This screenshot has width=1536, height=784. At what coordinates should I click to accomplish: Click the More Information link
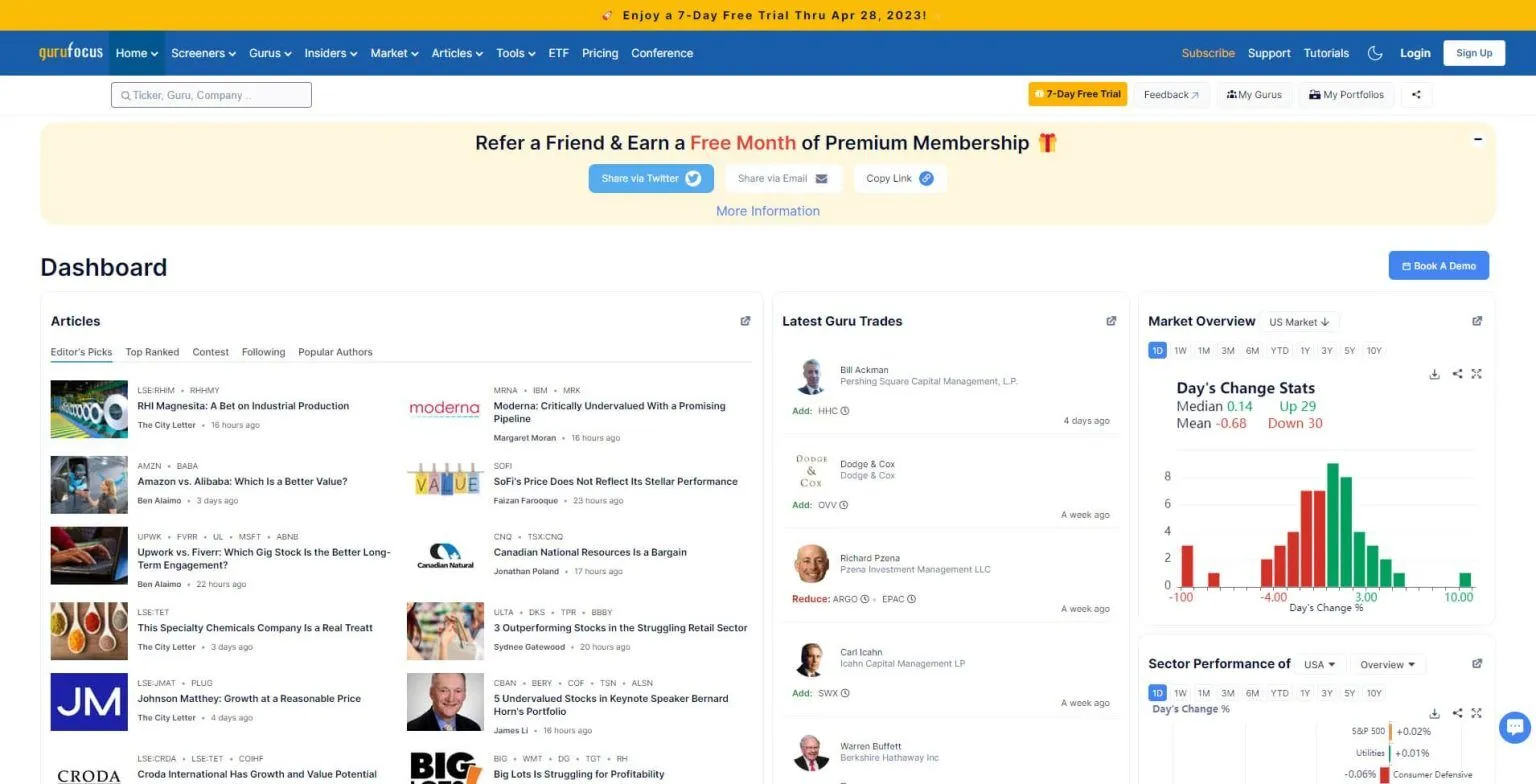pyautogui.click(x=768, y=211)
